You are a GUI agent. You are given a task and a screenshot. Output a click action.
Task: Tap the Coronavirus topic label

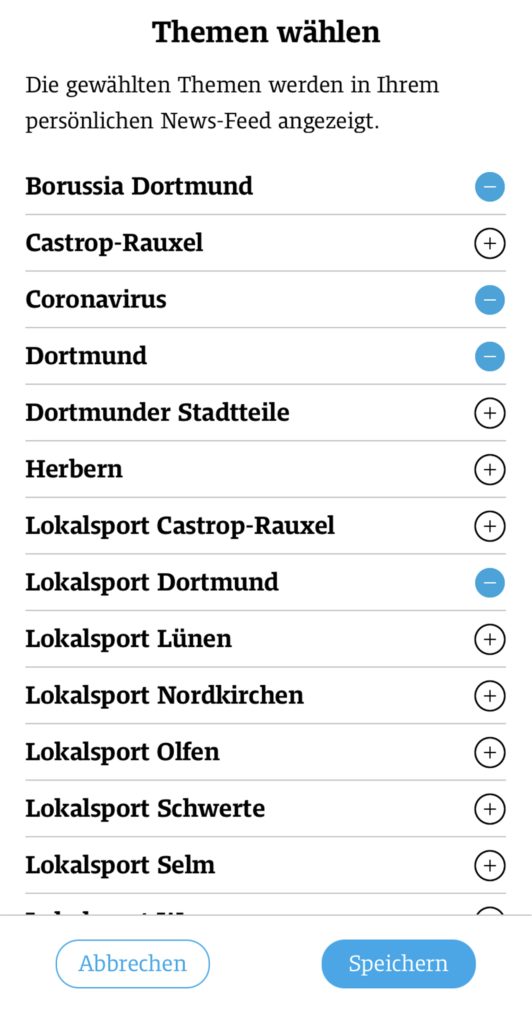[x=96, y=300]
